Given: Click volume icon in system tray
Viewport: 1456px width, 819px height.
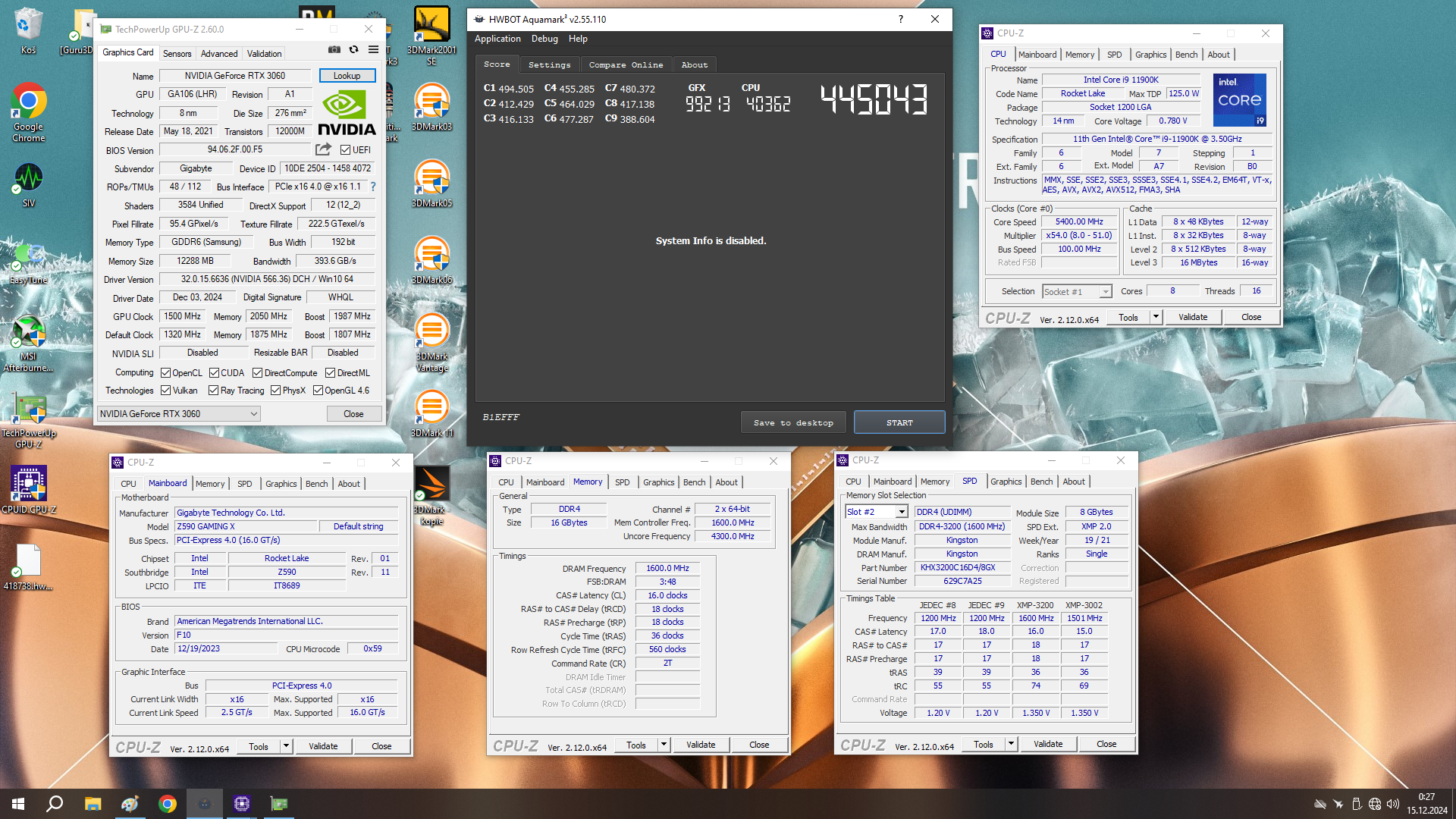Looking at the screenshot, I should point(1393,804).
